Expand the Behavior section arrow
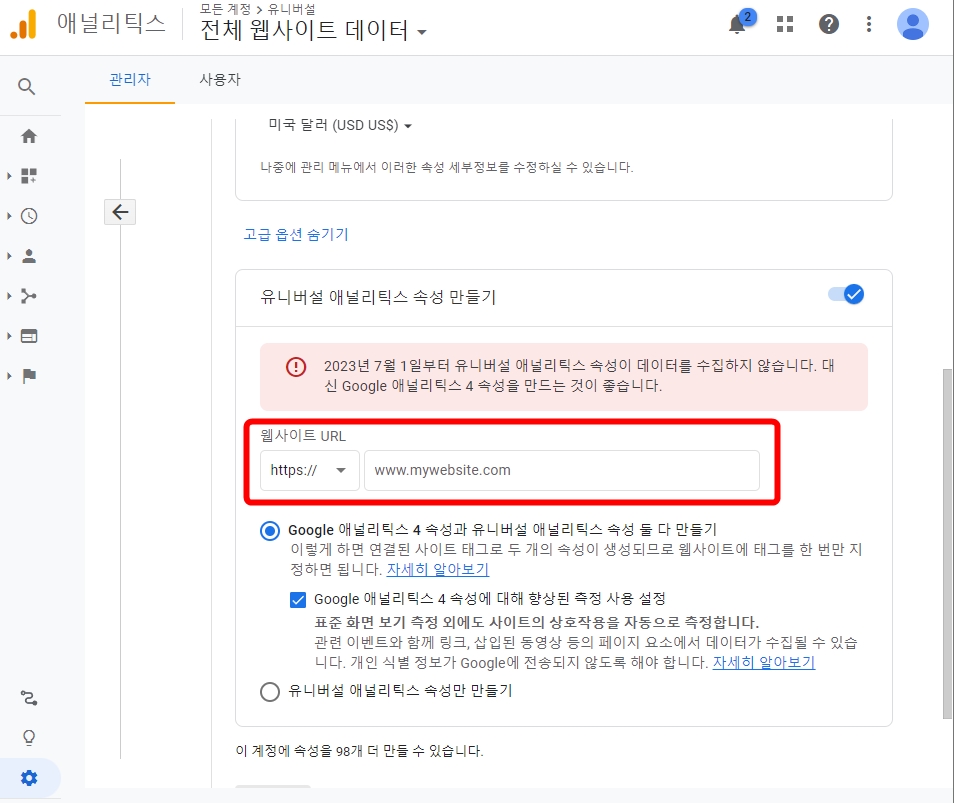Image resolution: width=954 pixels, height=803 pixels. click(9, 336)
